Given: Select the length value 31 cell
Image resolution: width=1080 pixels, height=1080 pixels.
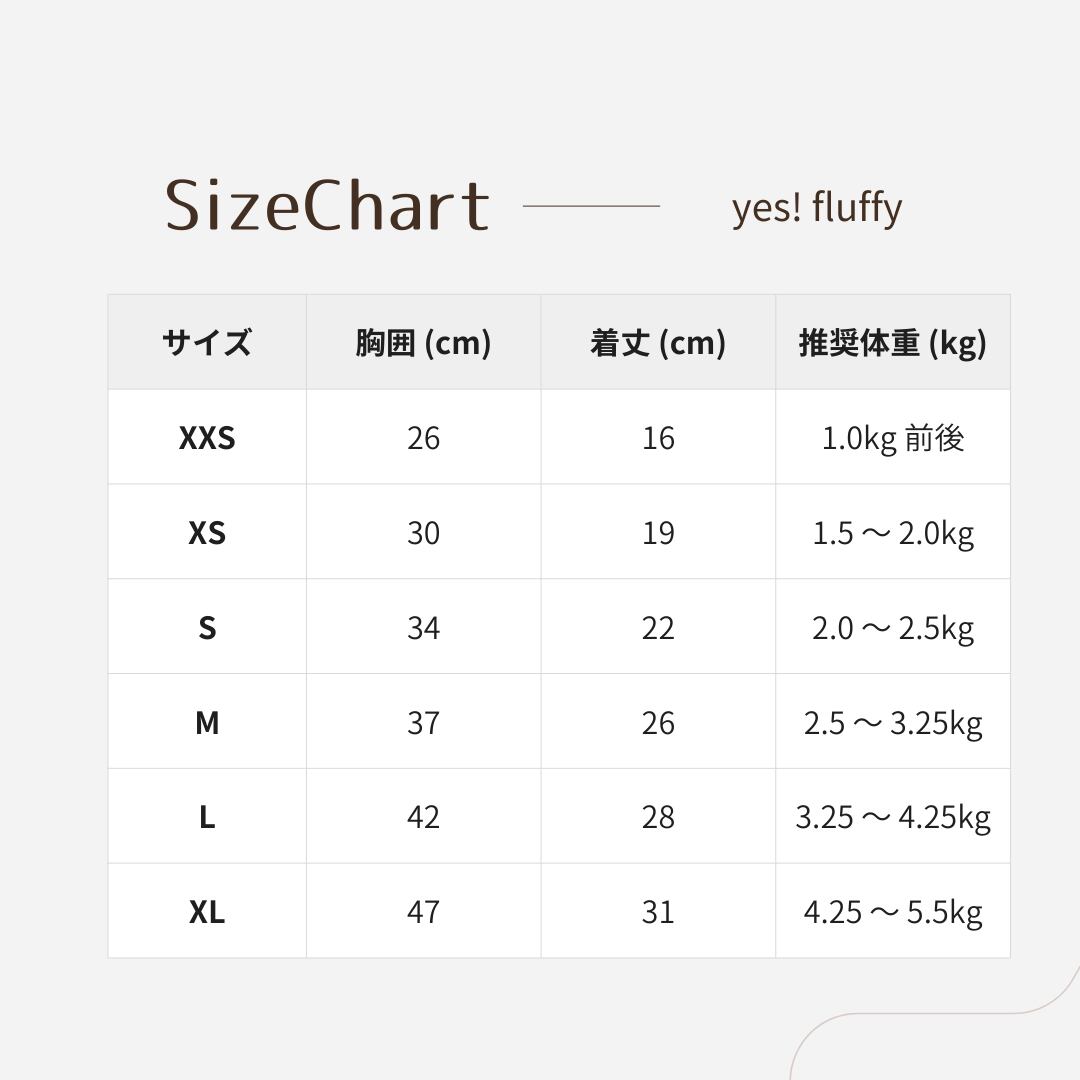Looking at the screenshot, I should (x=658, y=912).
